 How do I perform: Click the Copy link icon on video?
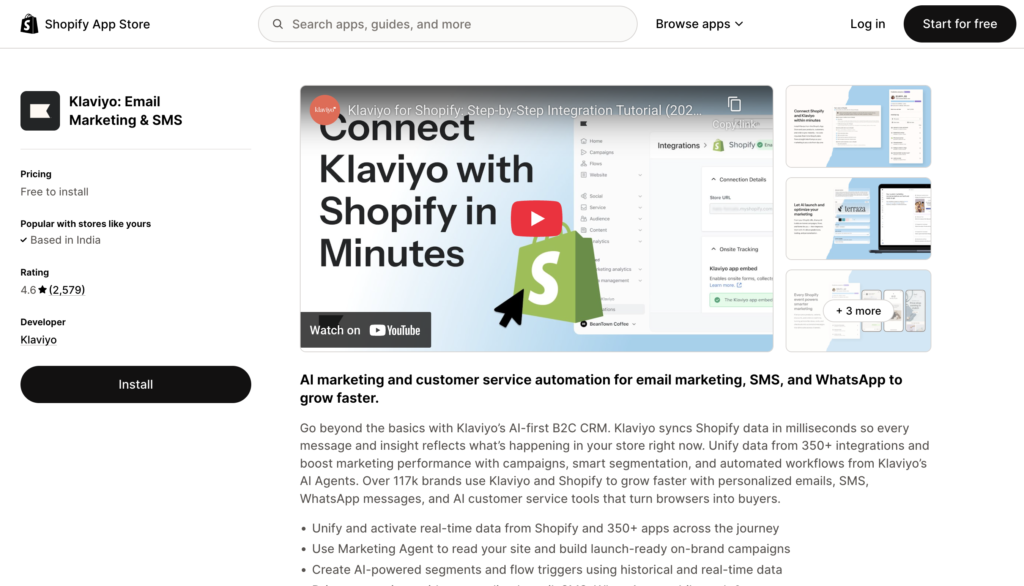click(734, 105)
